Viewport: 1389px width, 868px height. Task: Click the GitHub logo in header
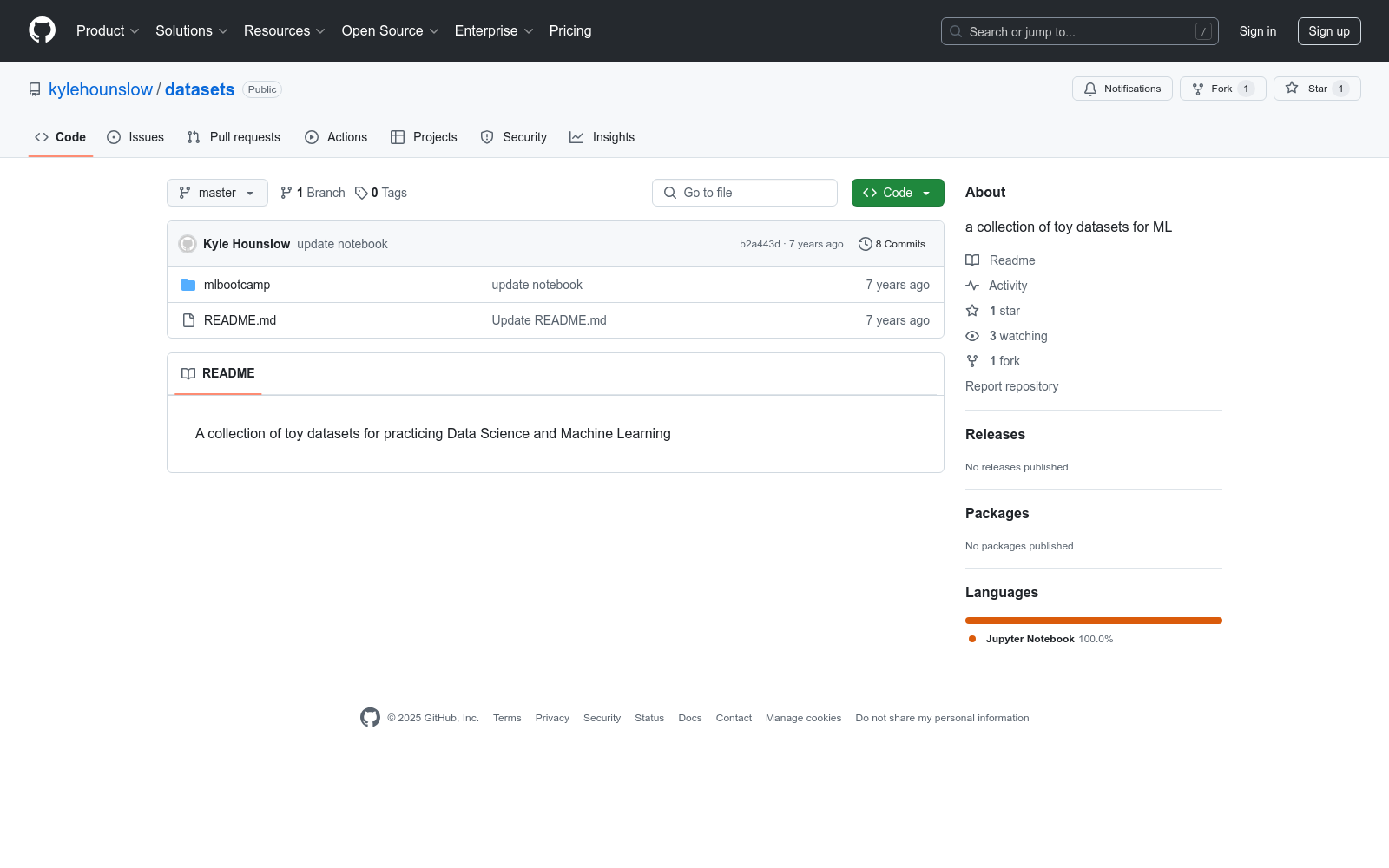(x=42, y=30)
